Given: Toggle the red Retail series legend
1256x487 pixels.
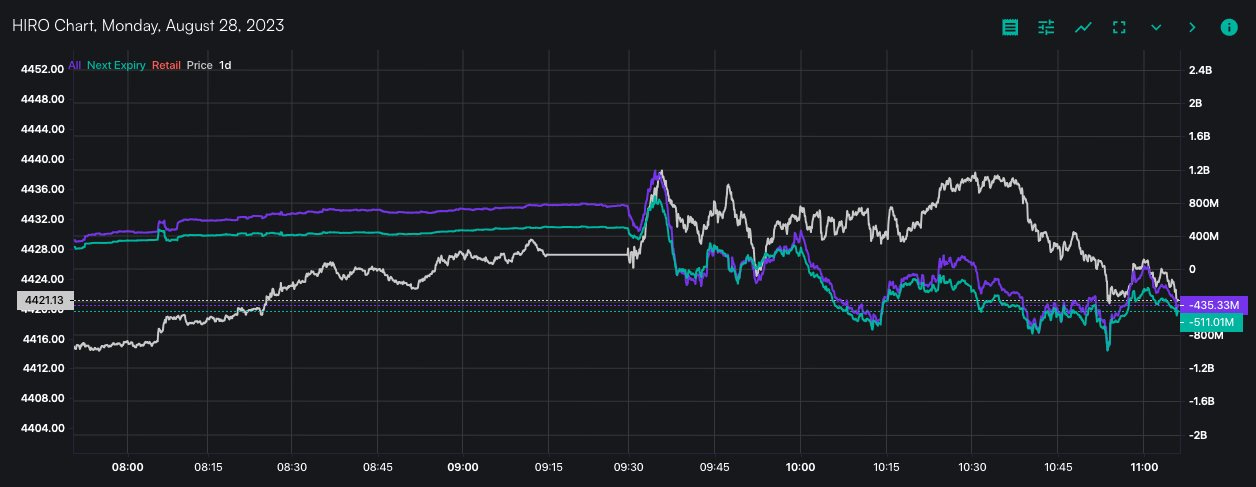Looking at the screenshot, I should 166,65.
